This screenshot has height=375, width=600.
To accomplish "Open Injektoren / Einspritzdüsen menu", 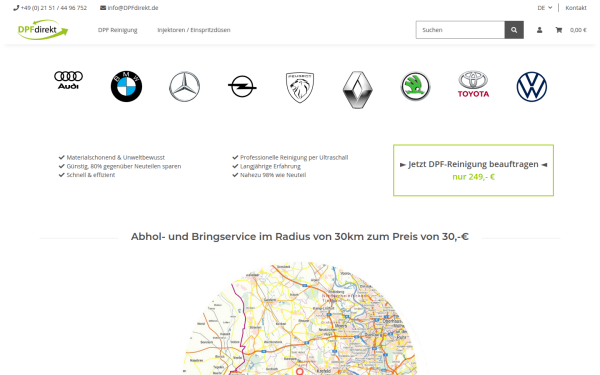I will 194,30.
